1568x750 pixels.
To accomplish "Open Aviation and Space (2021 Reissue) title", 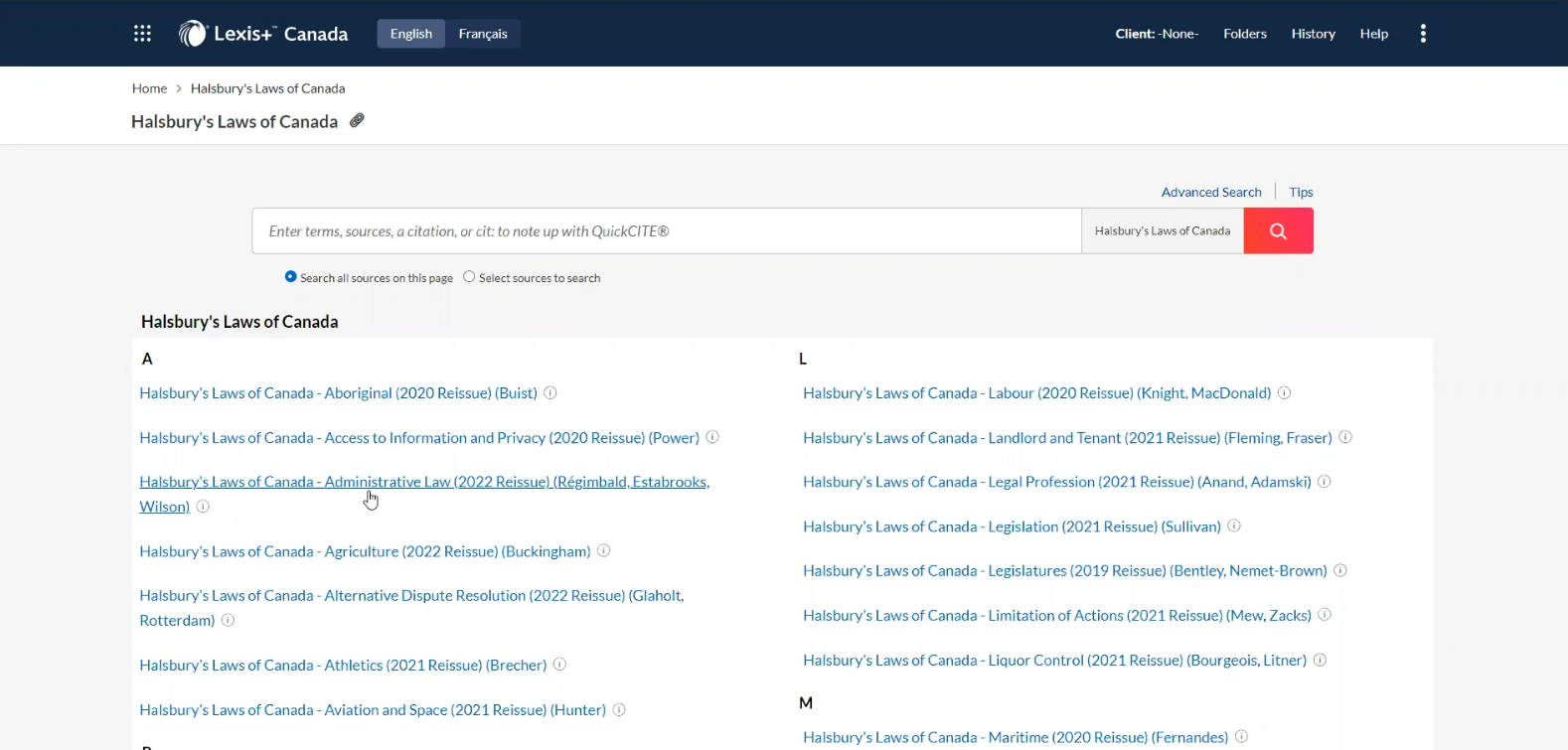I will 373,710.
